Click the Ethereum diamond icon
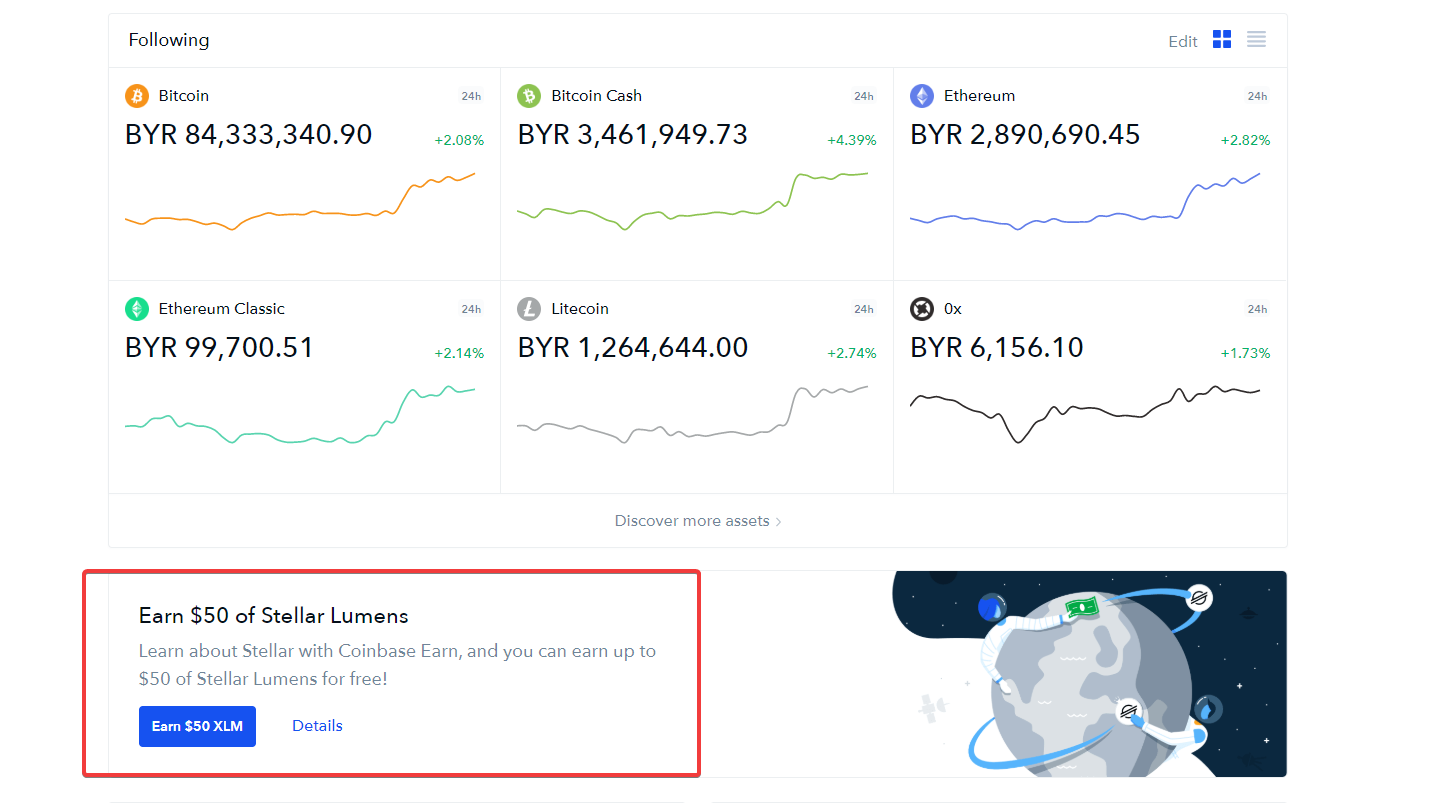1448x803 pixels. click(x=922, y=96)
